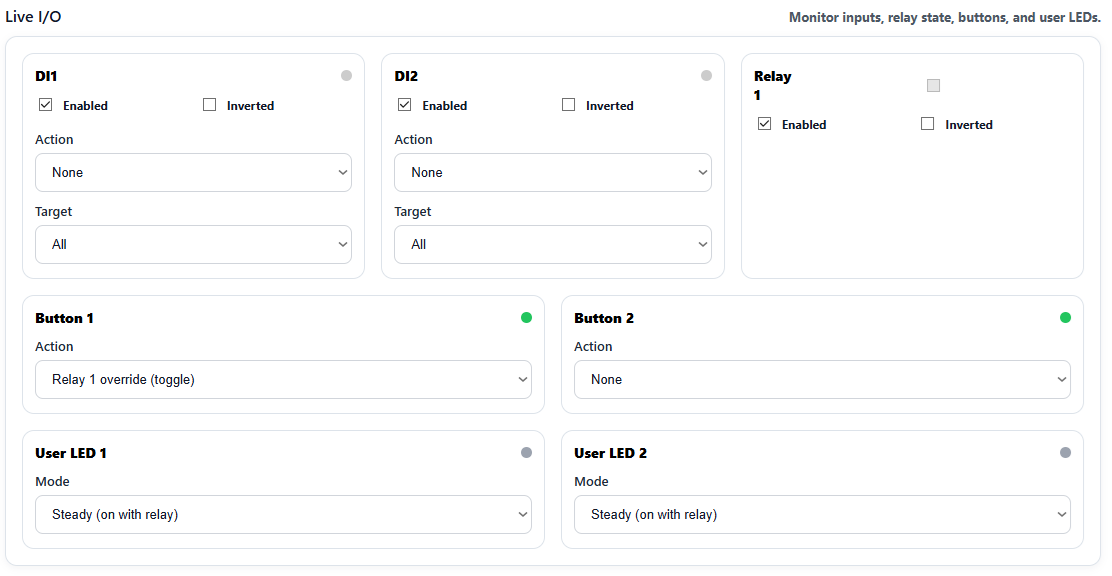
Task: Uncheck the DI2 Enabled checkbox
Action: tap(404, 104)
